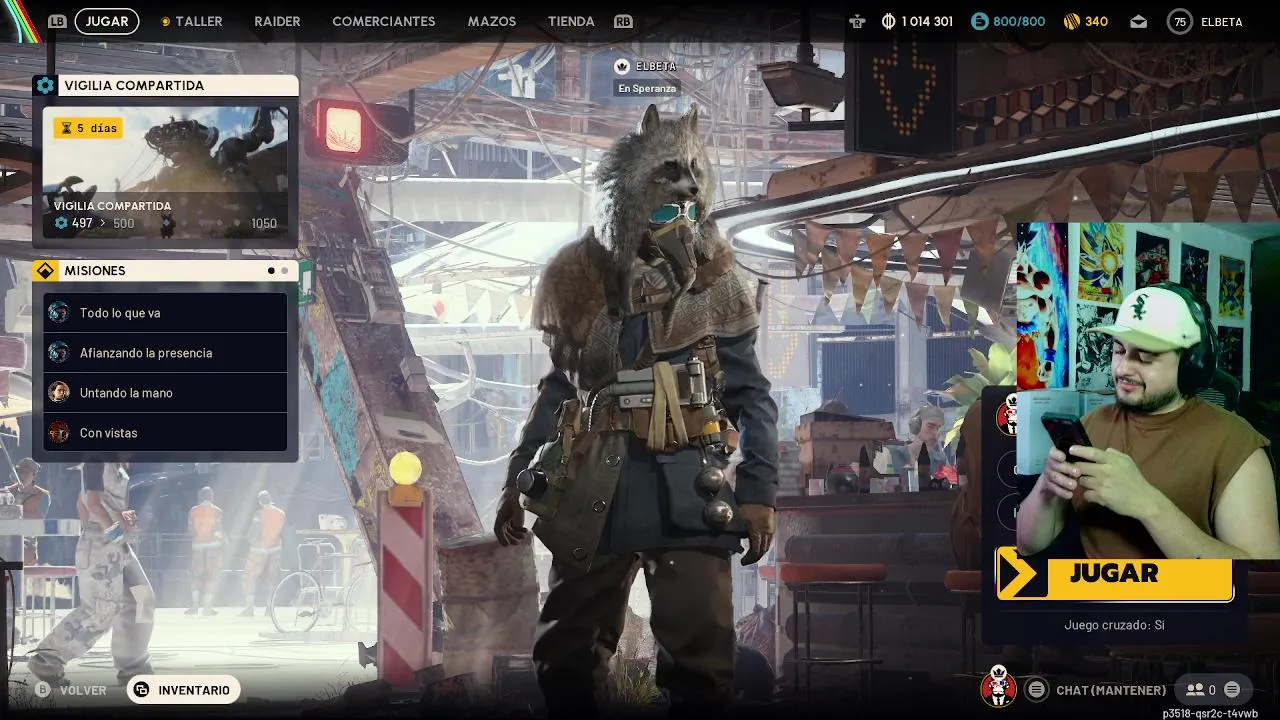Click the 5 días timer badge

pyautogui.click(x=88, y=128)
